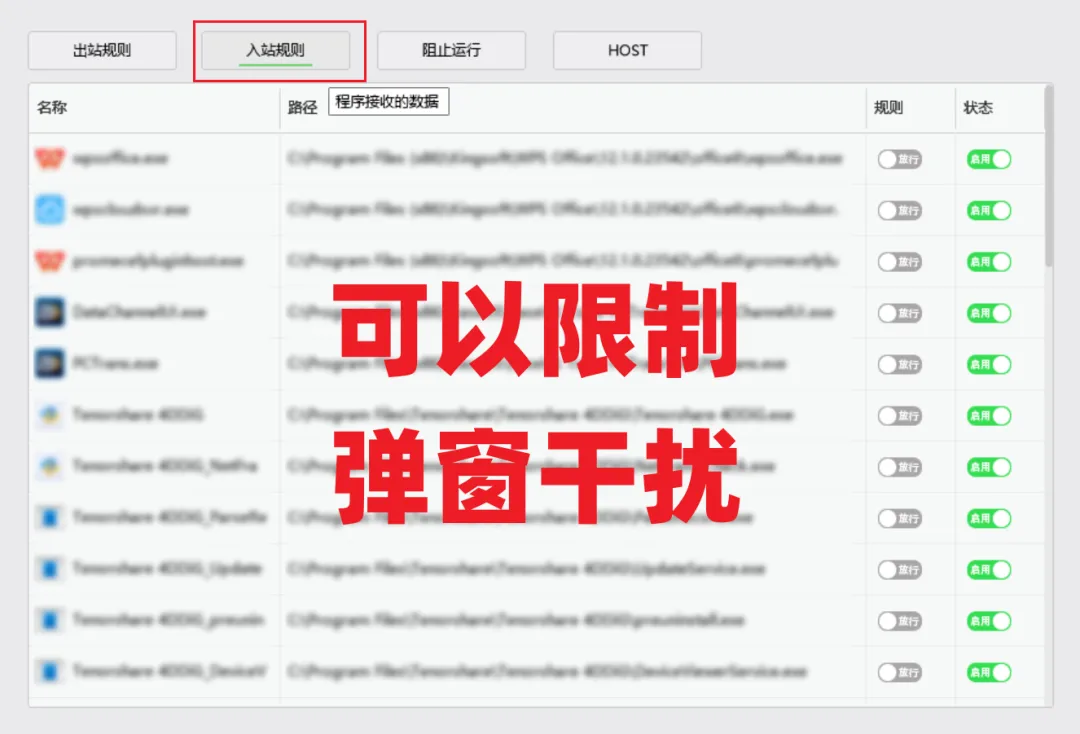1080x734 pixels.
Task: Toggle 放行 on the DataChannelX.exe row
Action: 900,313
